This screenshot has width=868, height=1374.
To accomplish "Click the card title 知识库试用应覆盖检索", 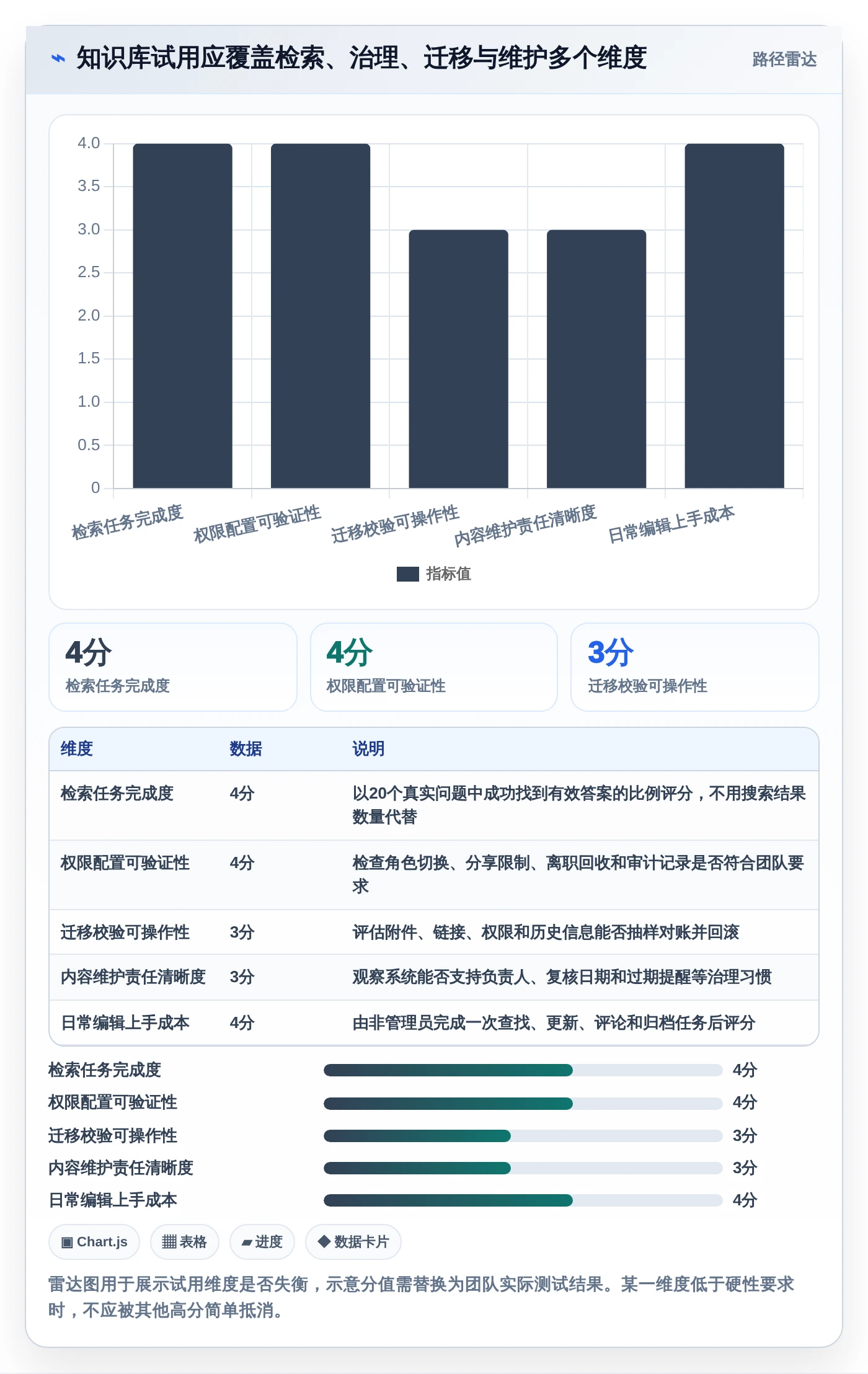I will pos(361,58).
